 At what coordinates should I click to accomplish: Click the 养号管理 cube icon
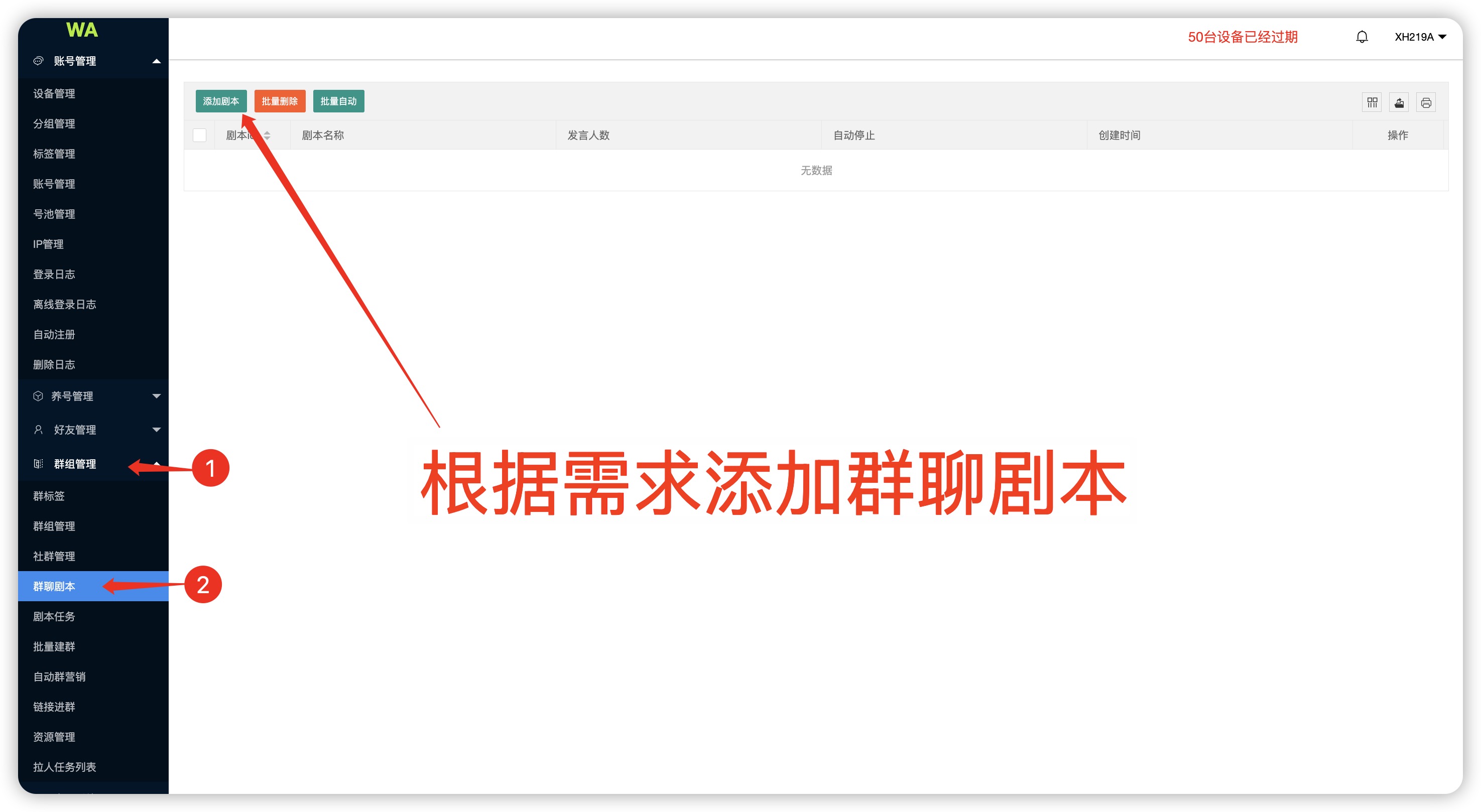(39, 396)
